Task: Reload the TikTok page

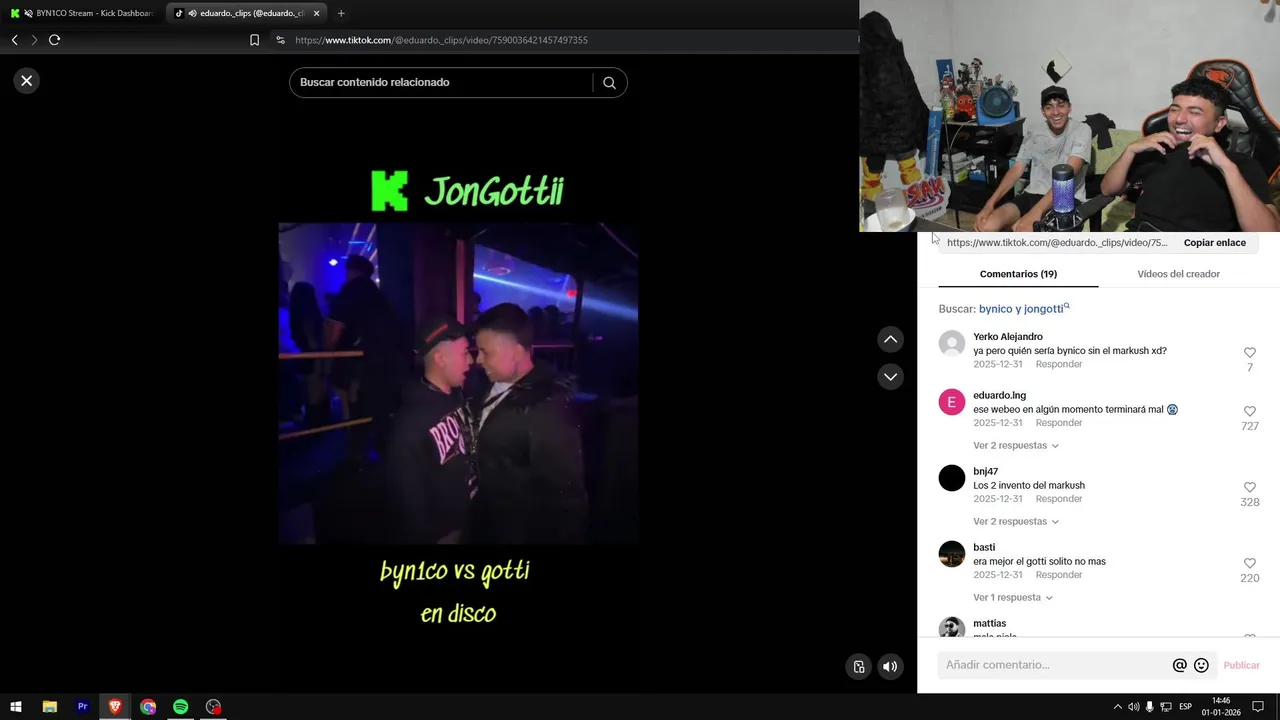Action: coord(55,40)
